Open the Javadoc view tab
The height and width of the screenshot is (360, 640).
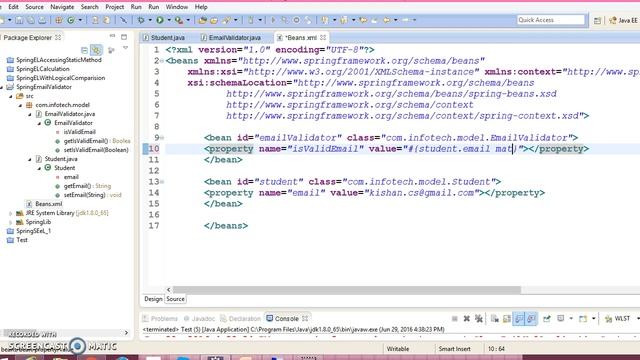pos(199,319)
